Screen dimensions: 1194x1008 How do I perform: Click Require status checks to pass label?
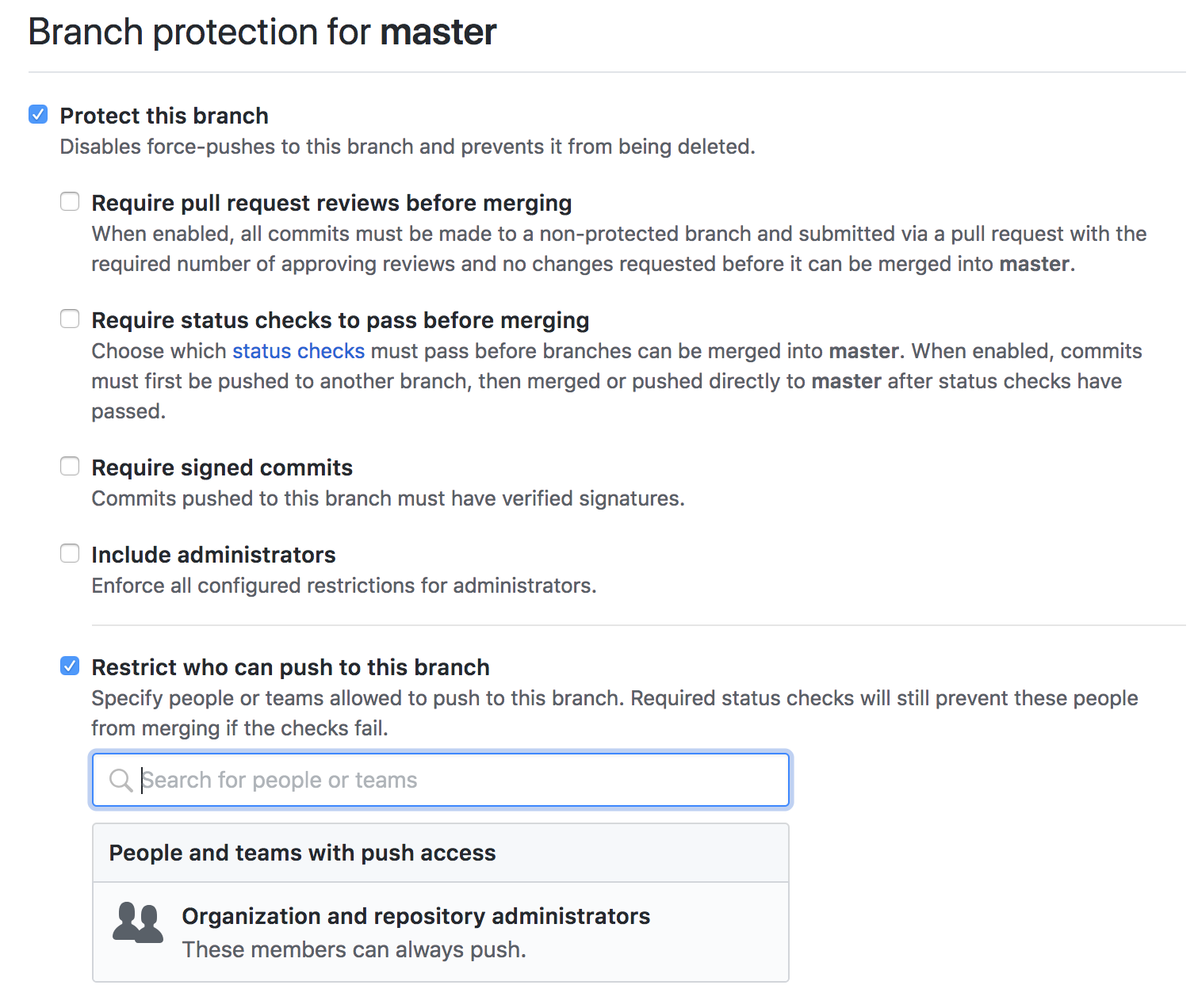coord(340,320)
